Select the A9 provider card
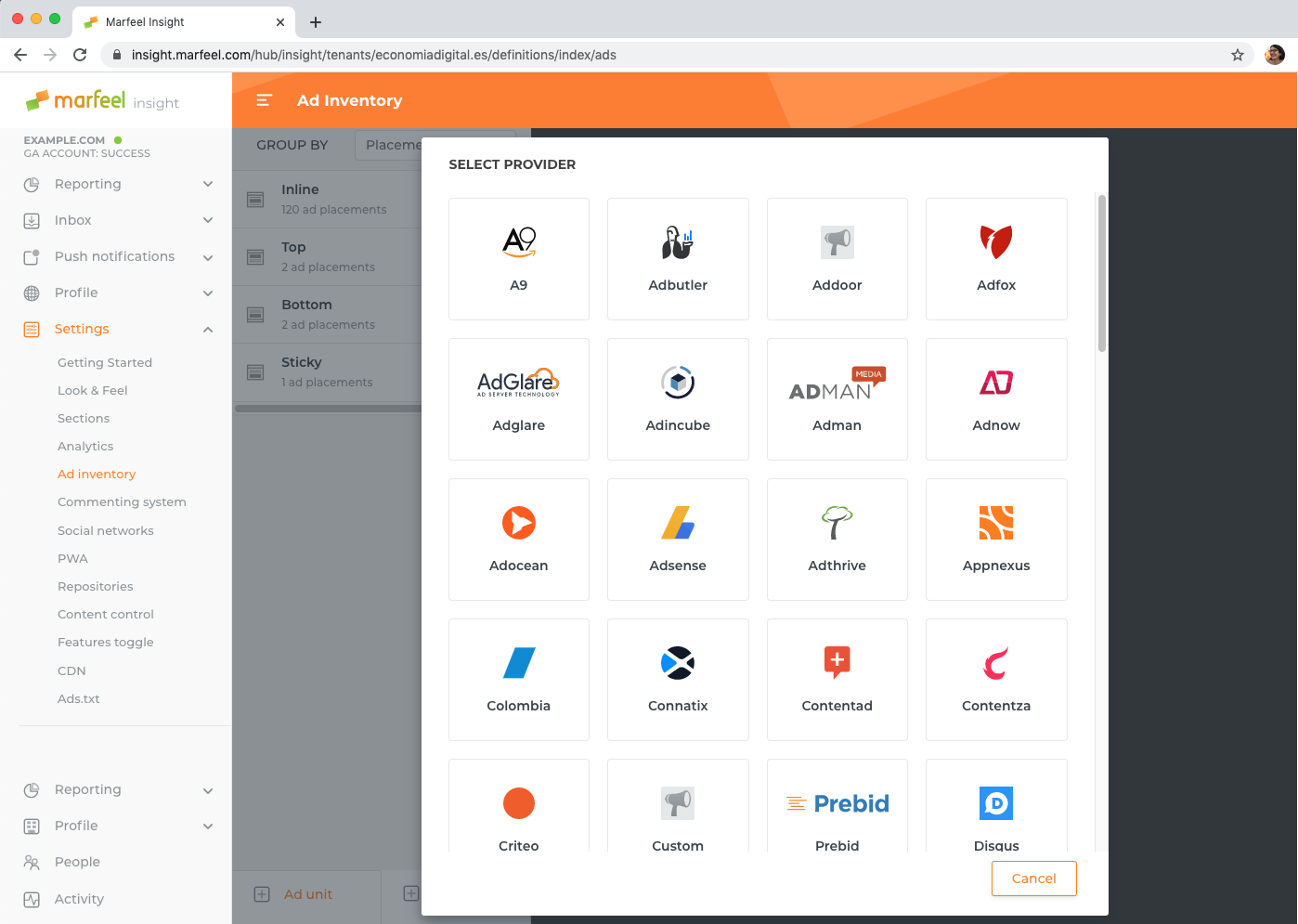The image size is (1298, 924). coord(519,259)
